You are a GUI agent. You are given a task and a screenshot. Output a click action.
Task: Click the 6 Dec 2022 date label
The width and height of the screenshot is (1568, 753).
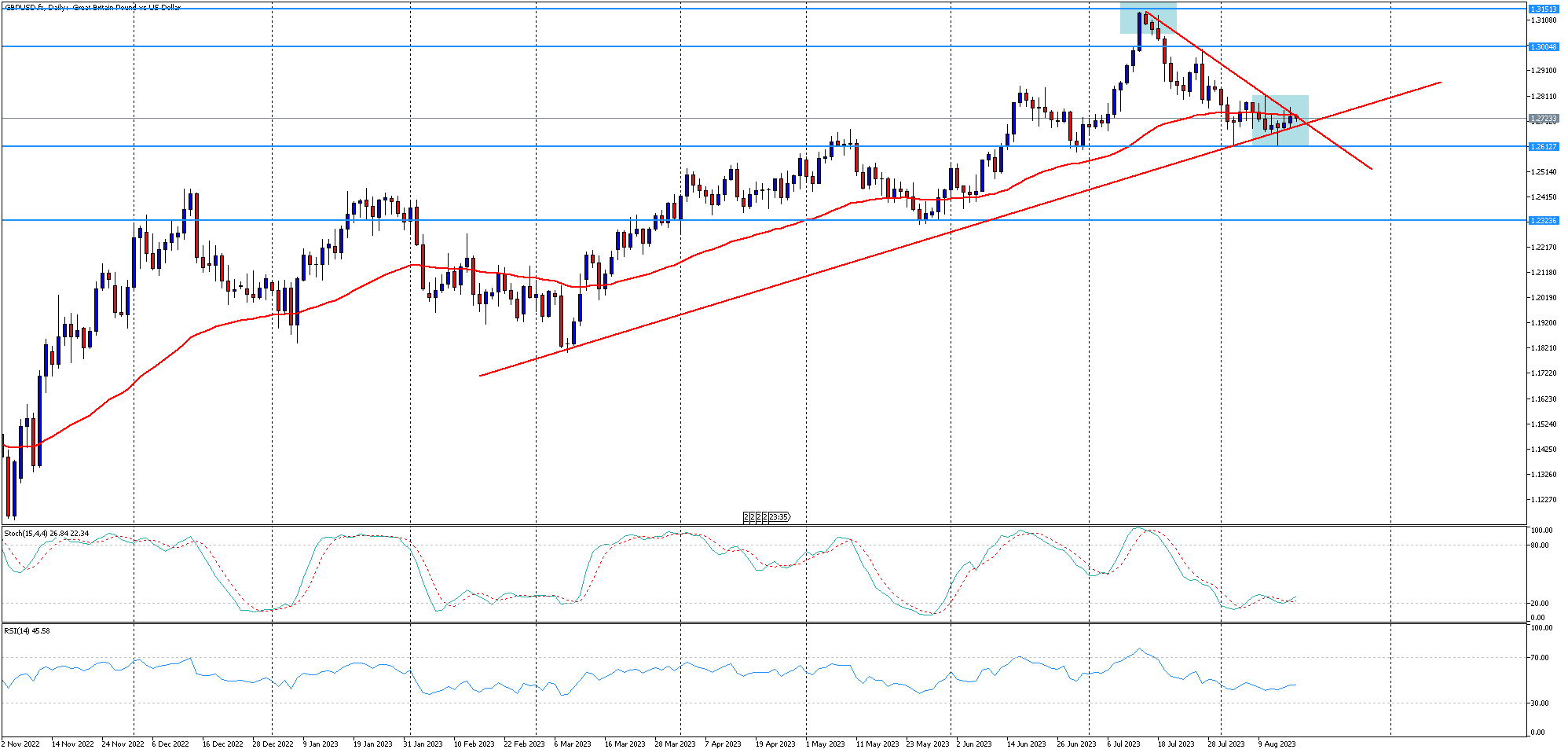(170, 744)
